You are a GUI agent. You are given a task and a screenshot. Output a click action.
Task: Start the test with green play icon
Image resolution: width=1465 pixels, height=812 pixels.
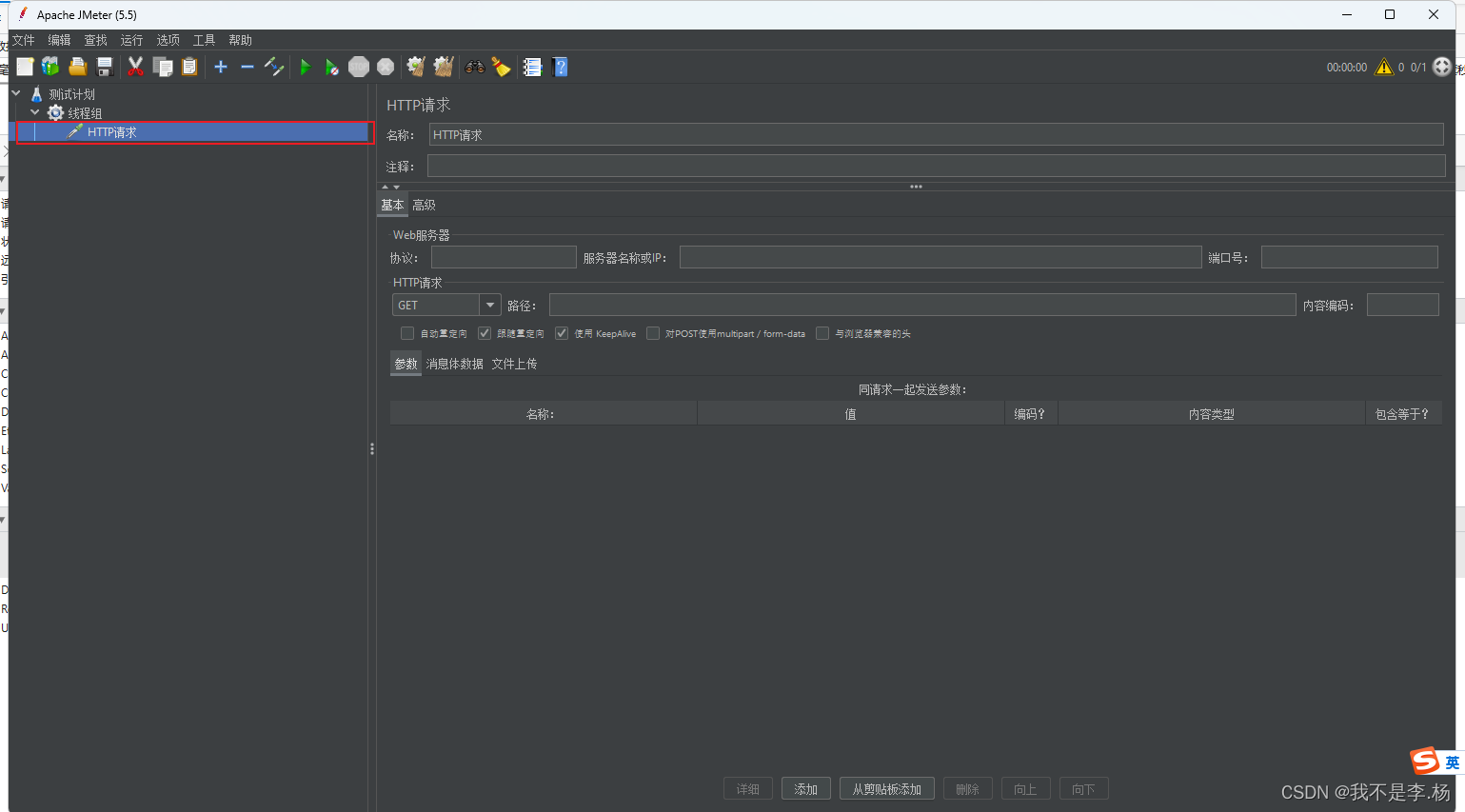point(305,67)
